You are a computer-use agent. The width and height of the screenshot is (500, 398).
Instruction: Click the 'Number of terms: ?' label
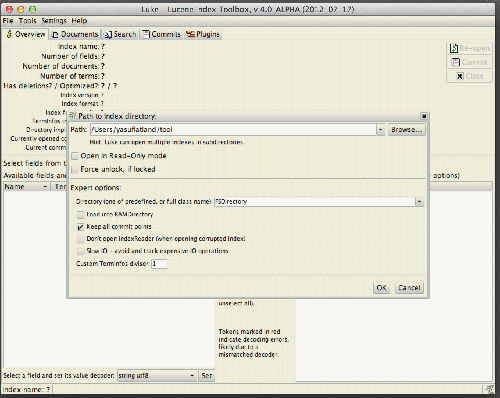click(x=72, y=76)
